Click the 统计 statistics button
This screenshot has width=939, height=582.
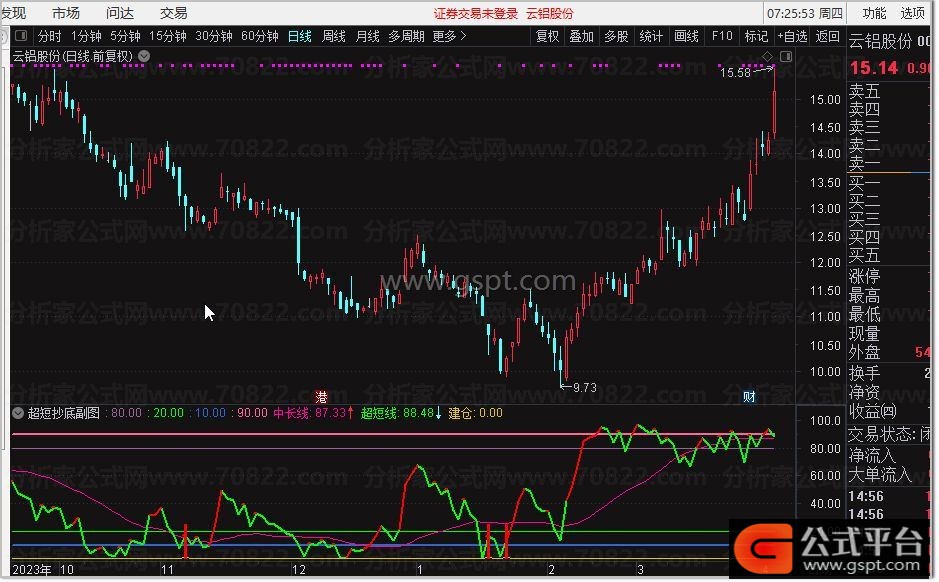(651, 37)
